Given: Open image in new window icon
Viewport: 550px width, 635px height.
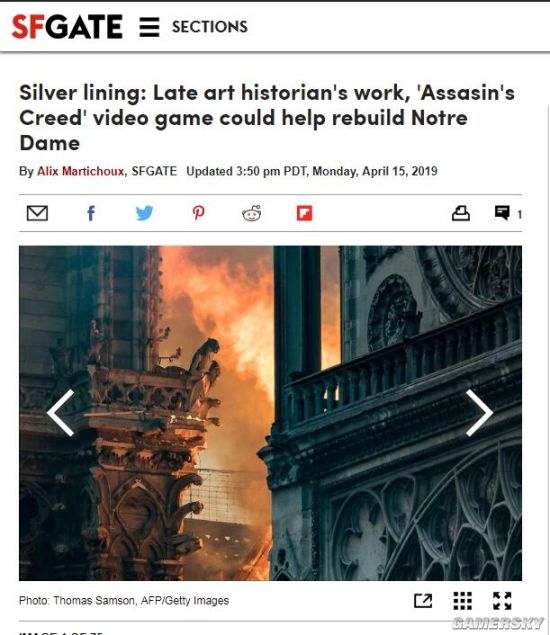Looking at the screenshot, I should [423, 601].
